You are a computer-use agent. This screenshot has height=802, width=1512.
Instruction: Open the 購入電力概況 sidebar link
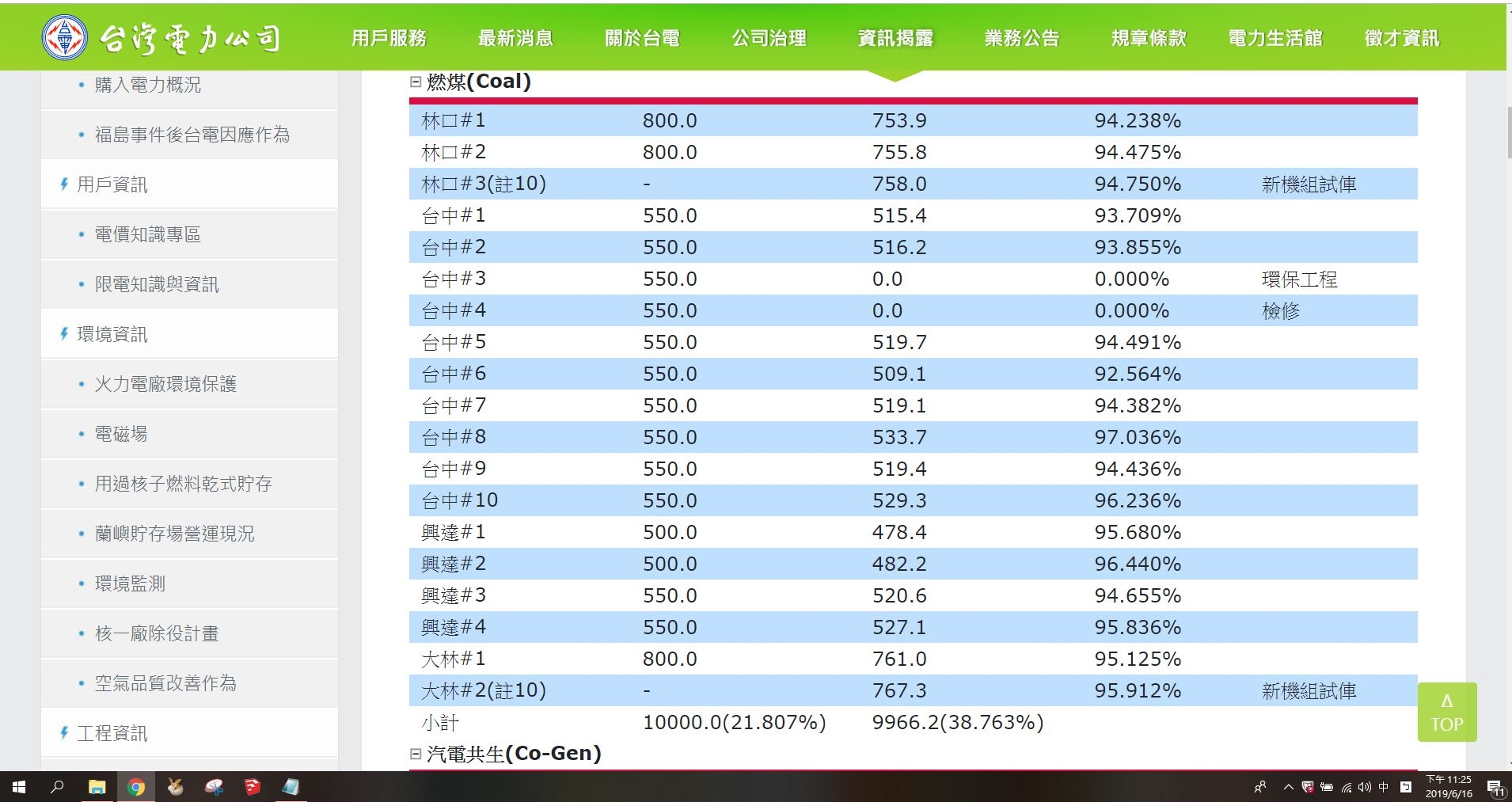pyautogui.click(x=147, y=85)
